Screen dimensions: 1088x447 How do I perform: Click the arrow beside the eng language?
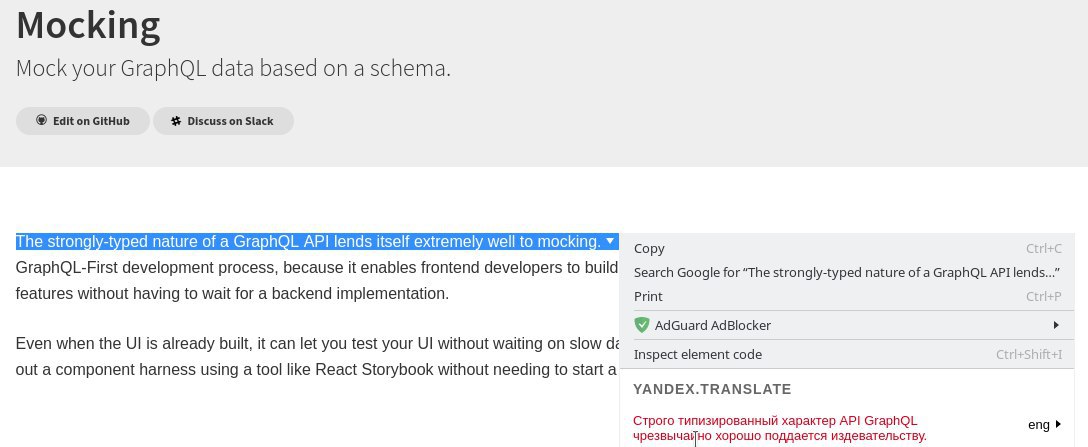tap(1058, 424)
